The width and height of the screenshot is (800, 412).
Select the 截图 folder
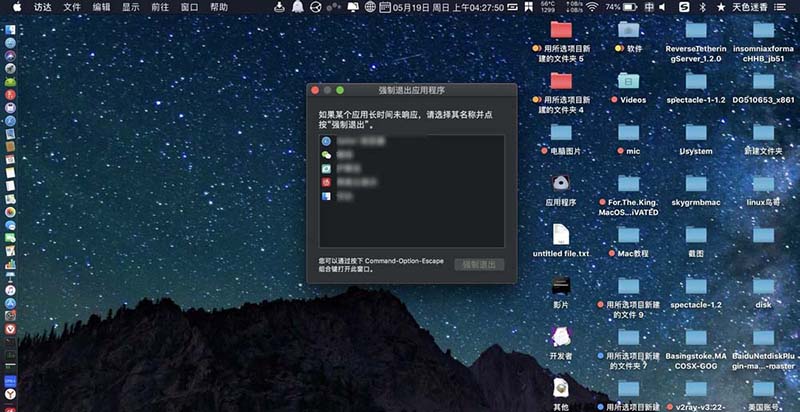(696, 234)
